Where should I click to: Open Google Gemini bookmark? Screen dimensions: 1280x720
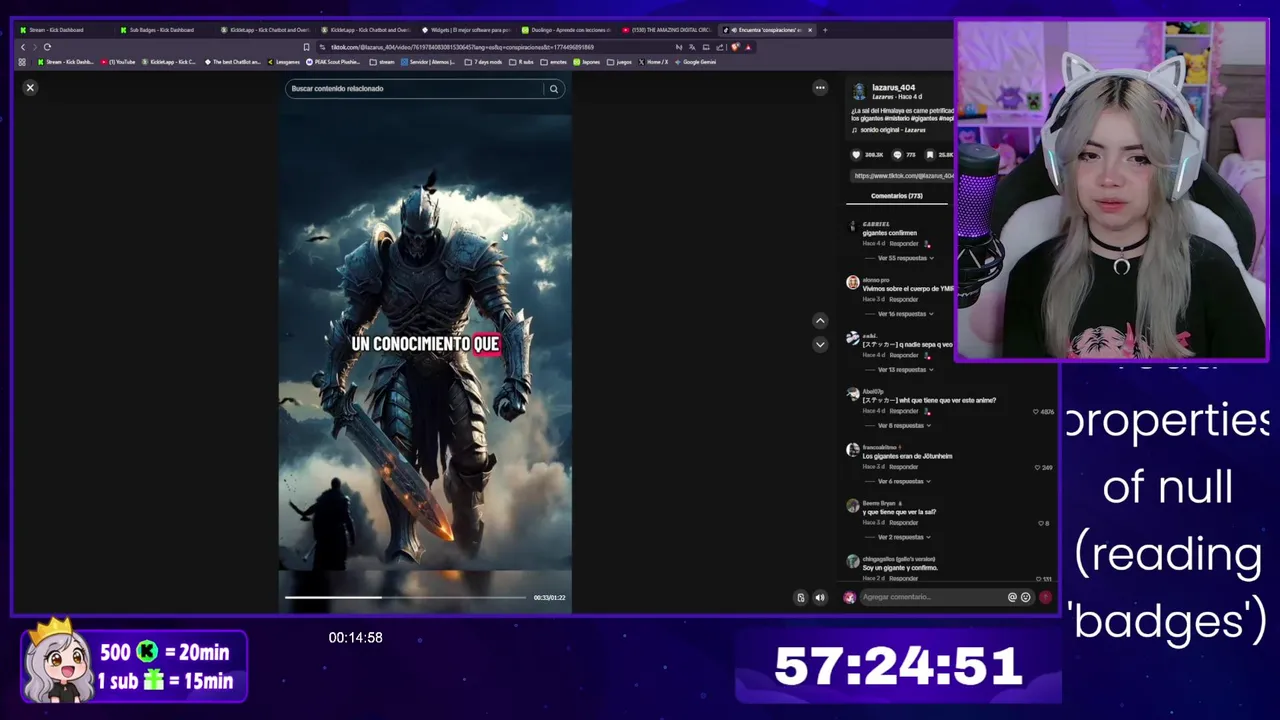pos(695,62)
